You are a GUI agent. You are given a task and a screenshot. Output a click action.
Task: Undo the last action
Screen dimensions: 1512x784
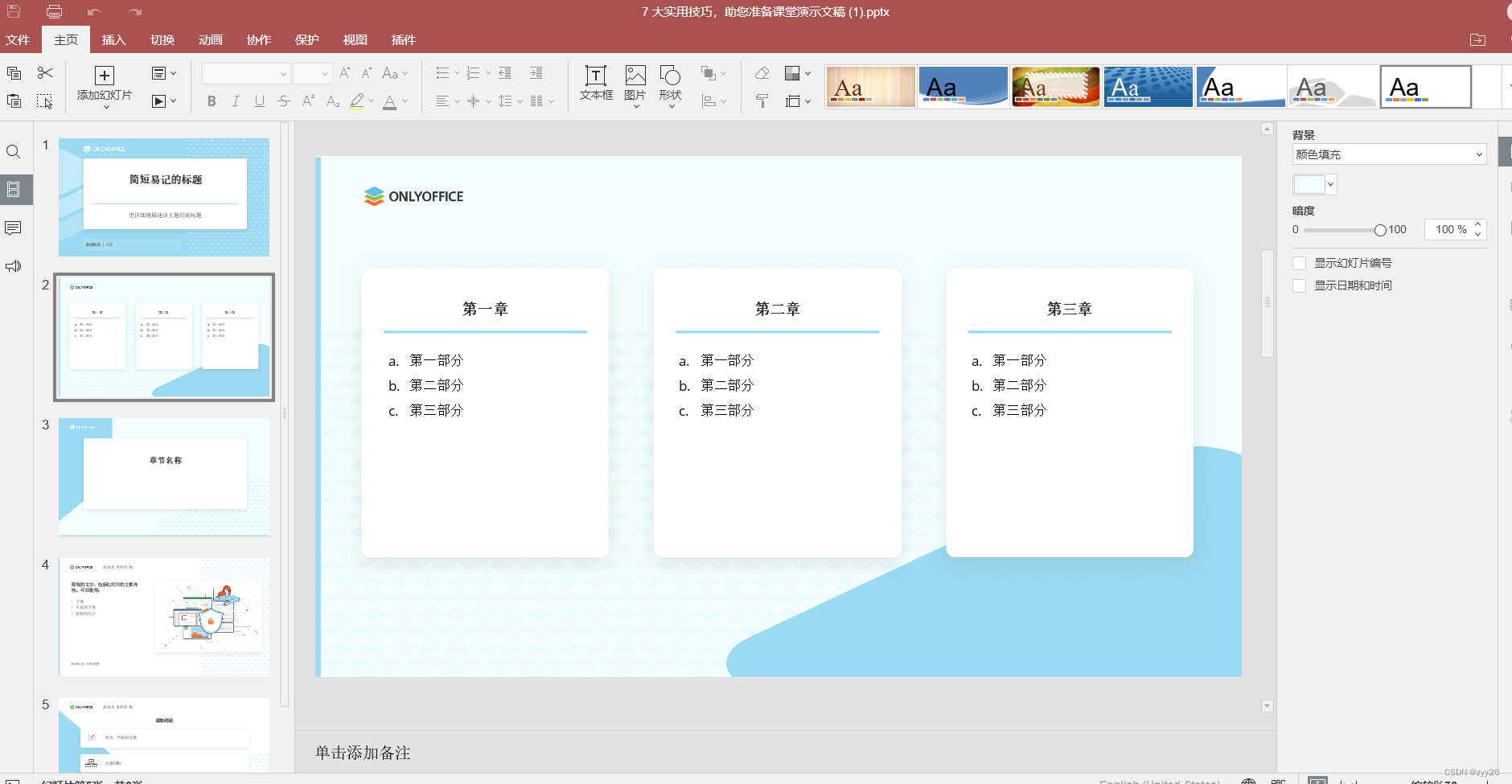click(94, 12)
